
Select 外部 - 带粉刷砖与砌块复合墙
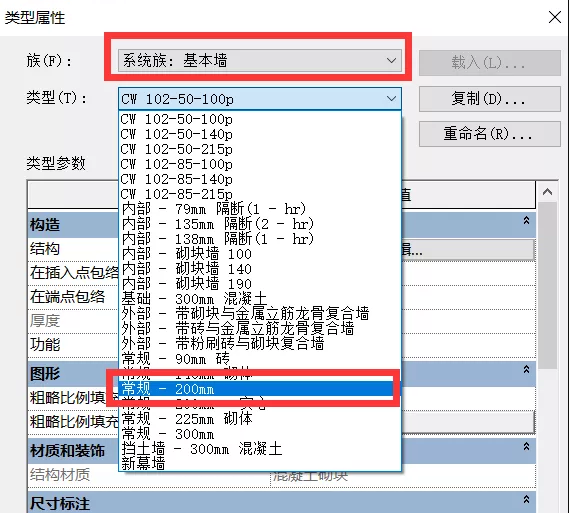(260, 343)
